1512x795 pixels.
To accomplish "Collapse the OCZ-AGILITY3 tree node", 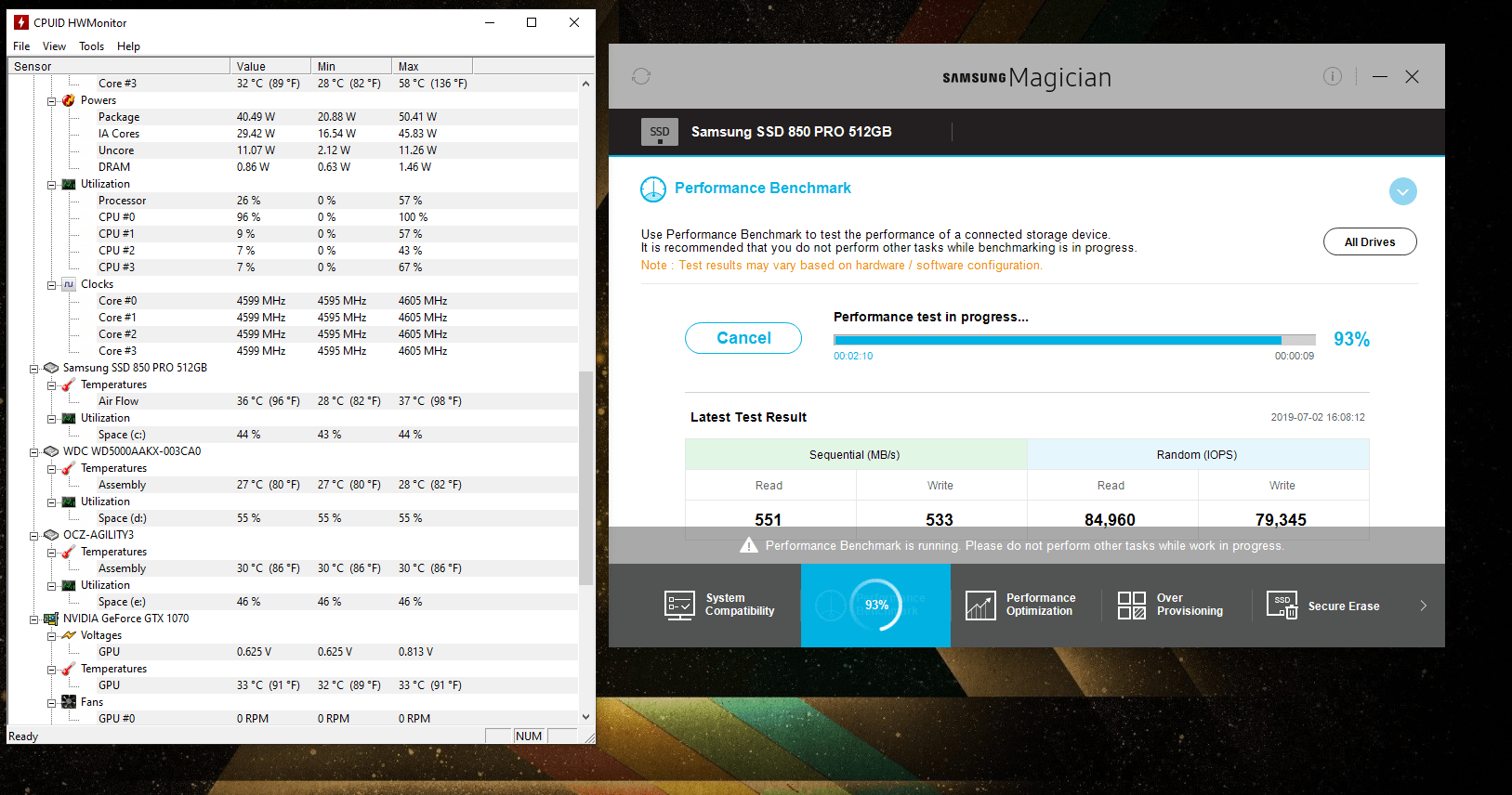I will pos(34,535).
